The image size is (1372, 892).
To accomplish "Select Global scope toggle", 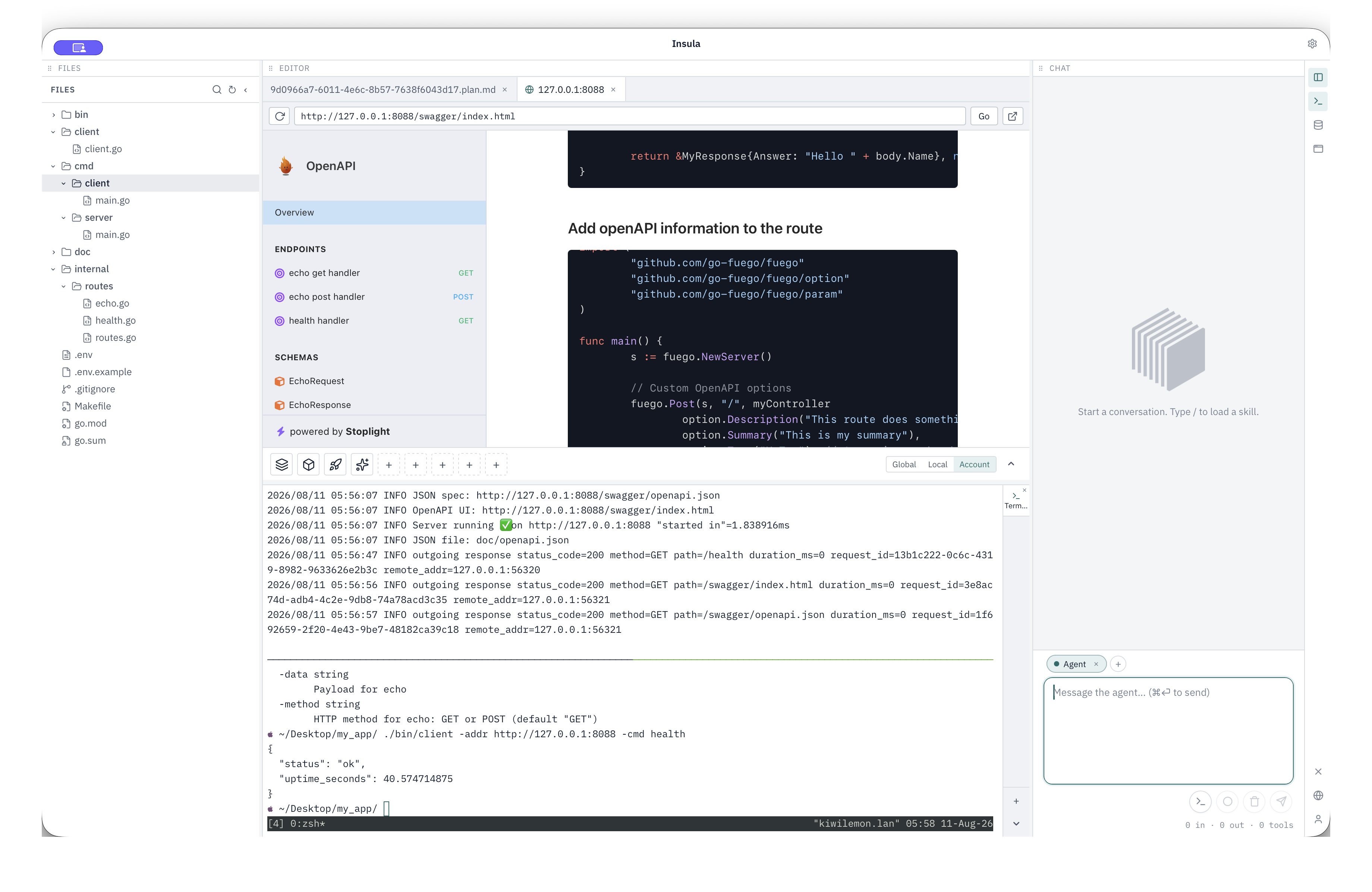I will tap(904, 465).
